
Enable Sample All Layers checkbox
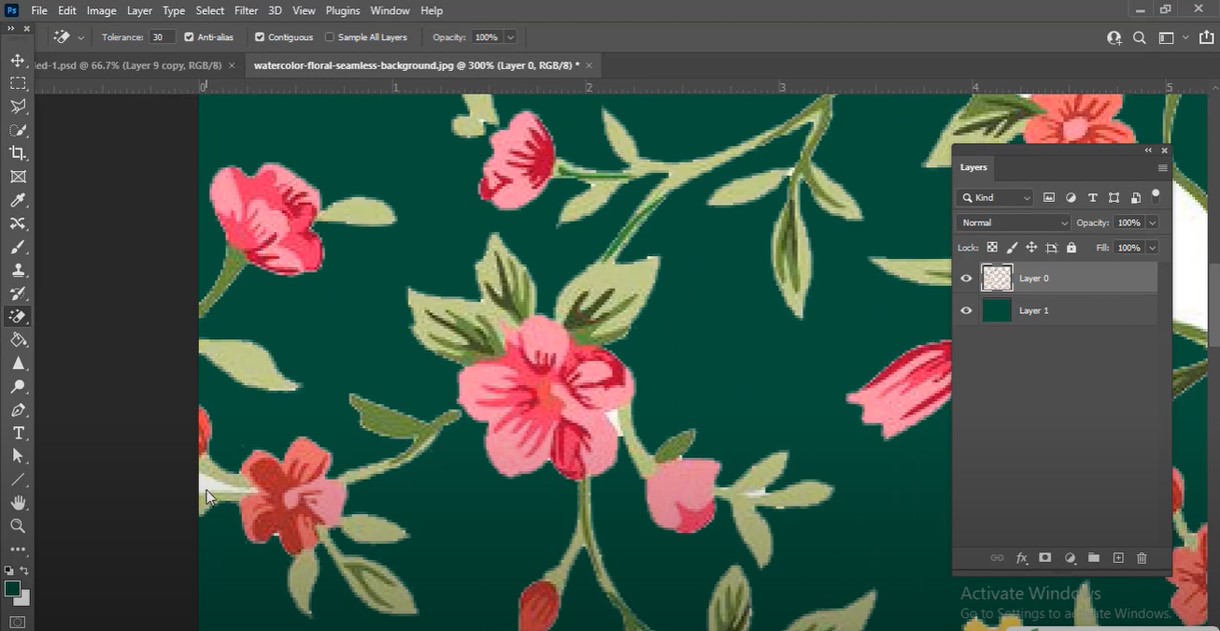pyautogui.click(x=330, y=37)
